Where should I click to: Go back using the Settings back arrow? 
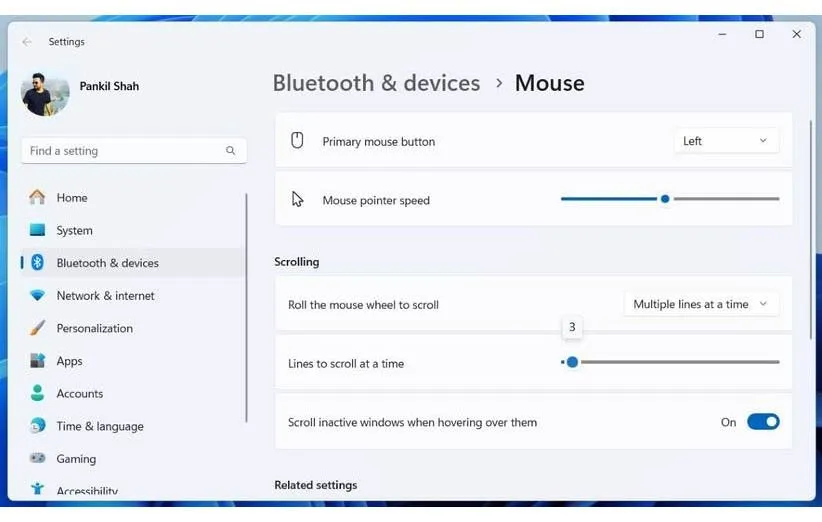click(x=27, y=42)
